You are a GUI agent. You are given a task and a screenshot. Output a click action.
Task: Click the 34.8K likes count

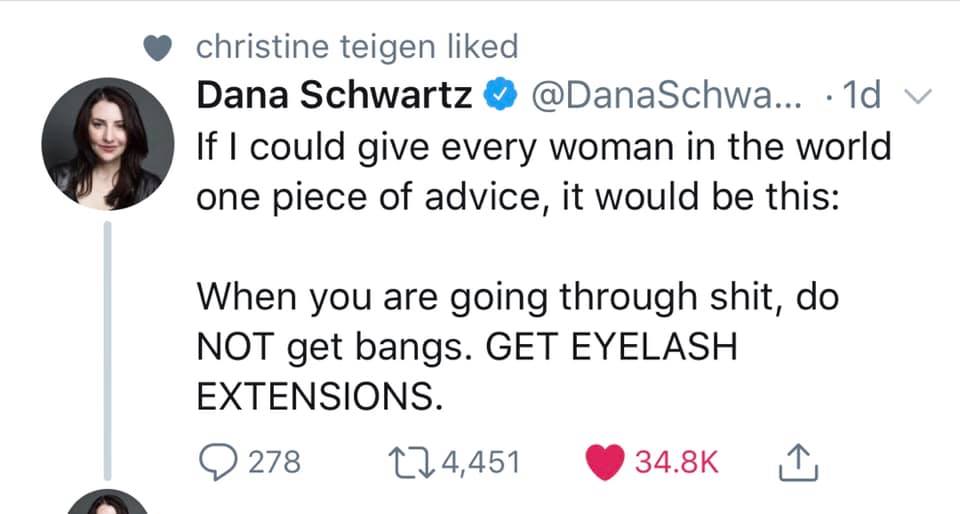pyautogui.click(x=678, y=462)
